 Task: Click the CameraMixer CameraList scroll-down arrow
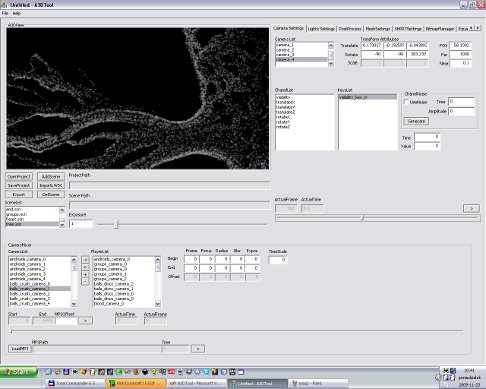[x=74, y=304]
